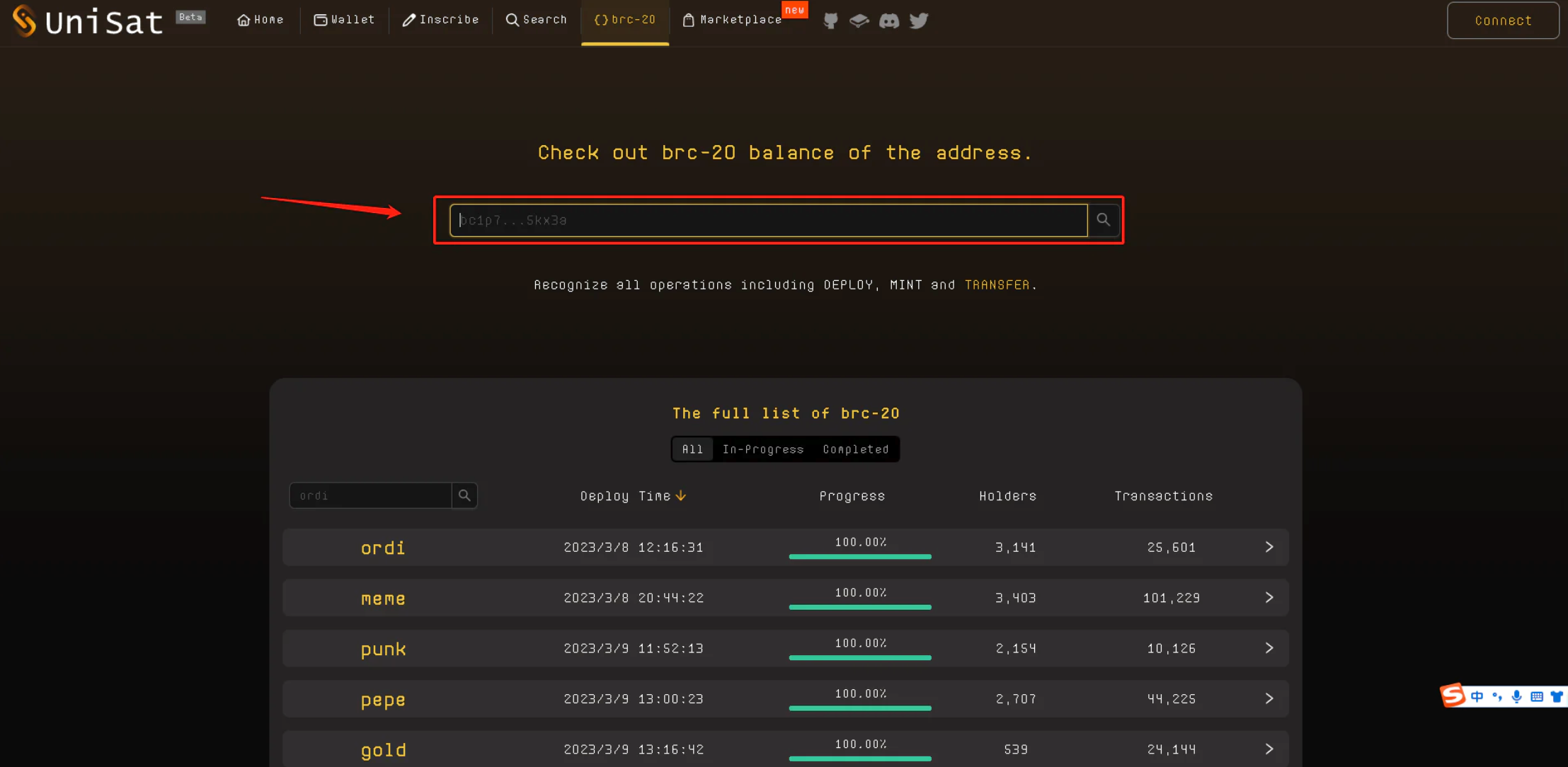1568x767 pixels.
Task: Select the All filter
Action: click(692, 449)
